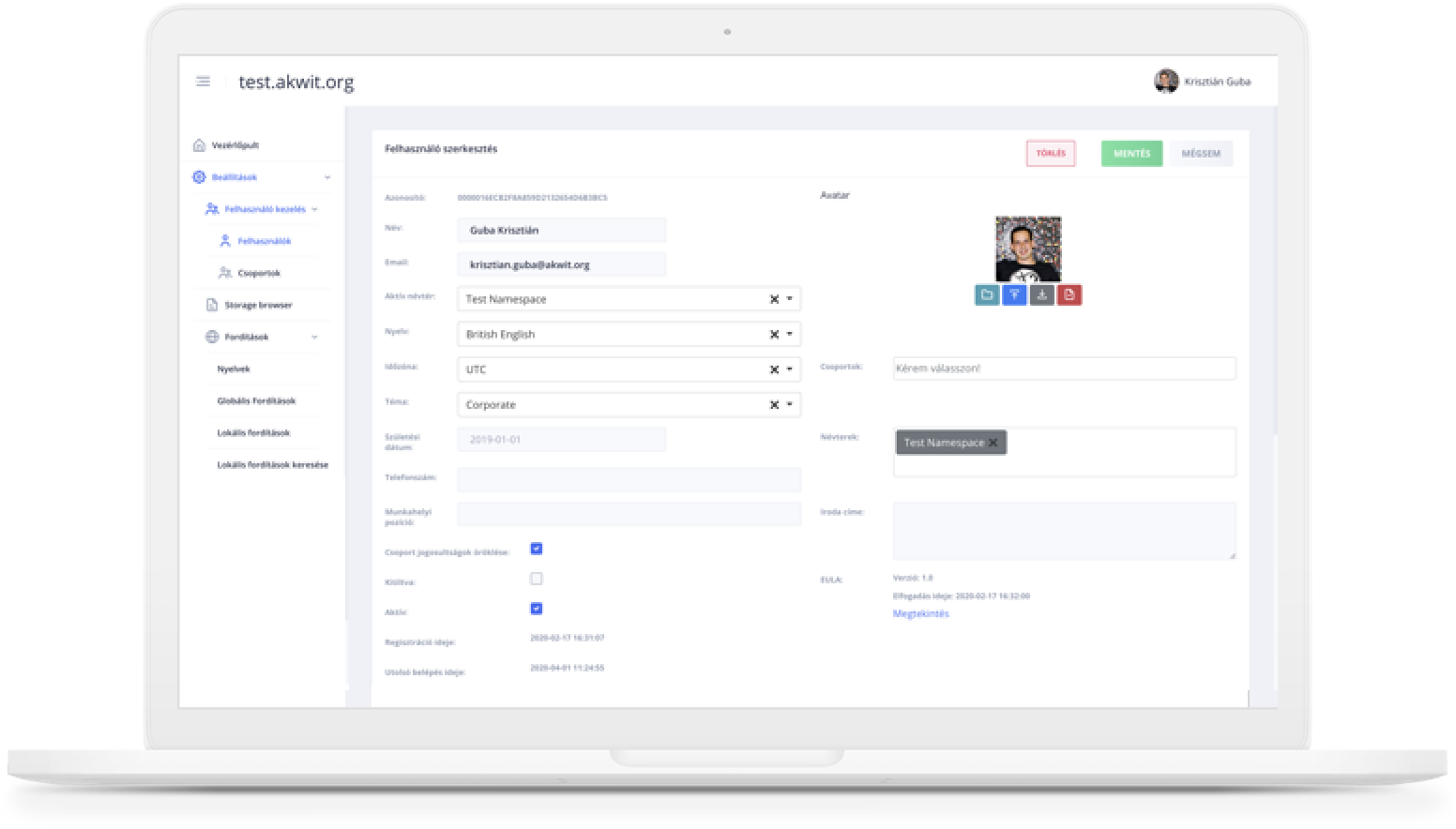The image size is (1456, 829).
Task: Open the Vezérlőpult home icon
Action: point(199,145)
